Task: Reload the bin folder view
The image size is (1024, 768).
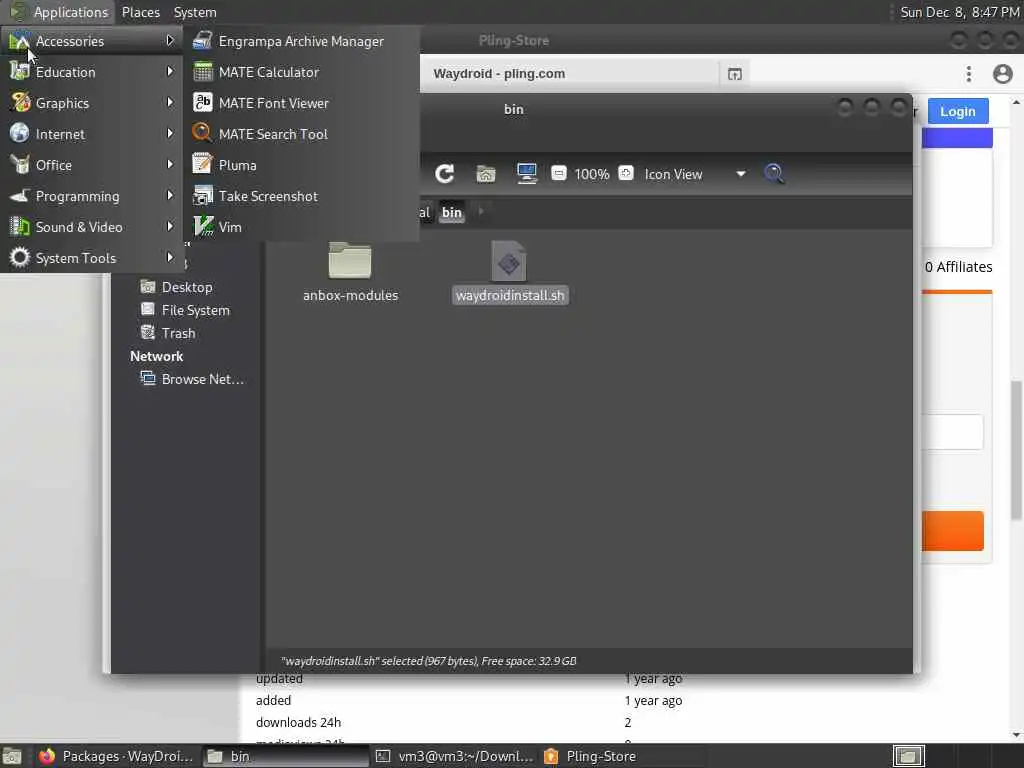Action: 445,174
